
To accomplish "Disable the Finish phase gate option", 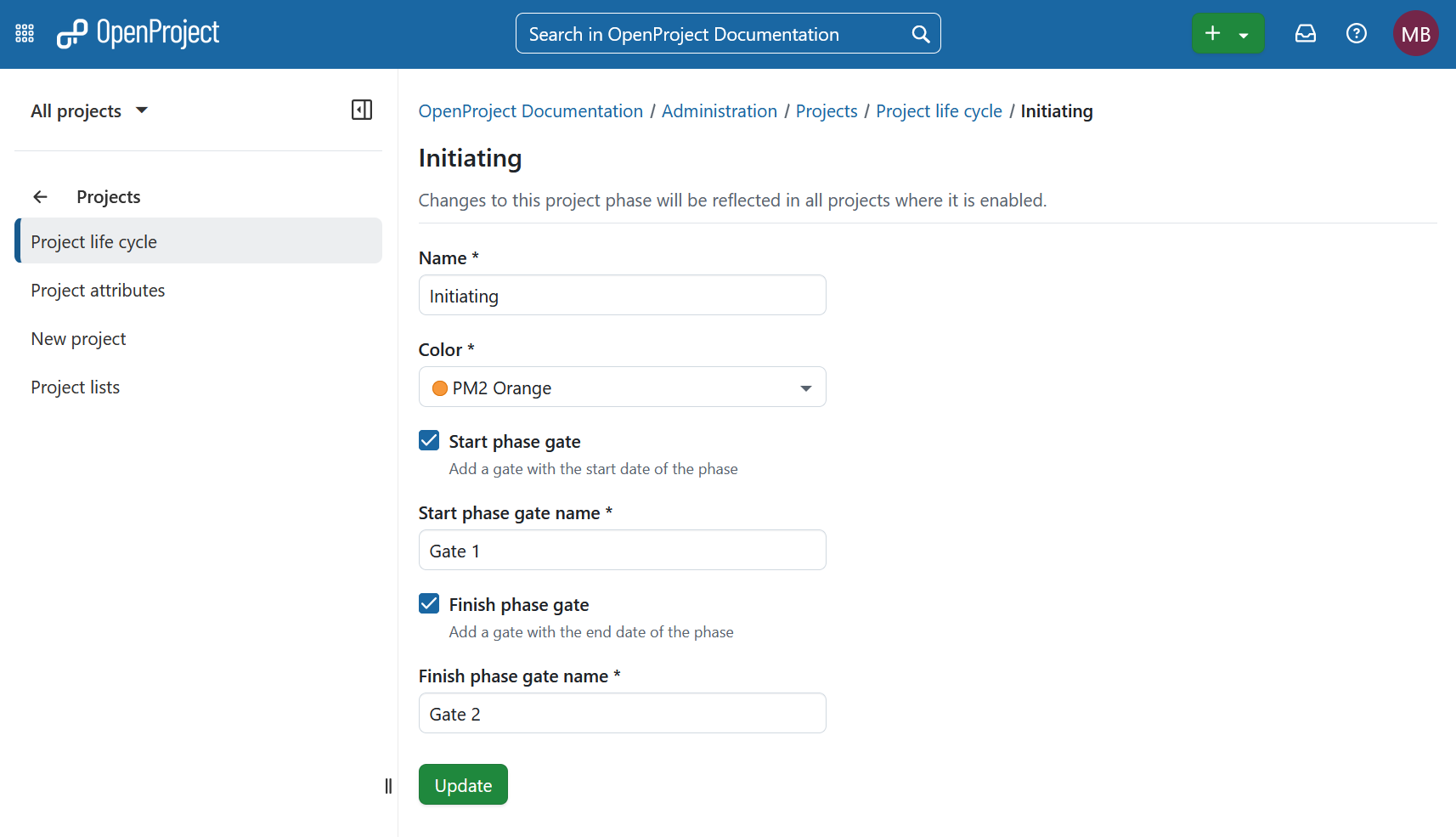I will tap(428, 603).
